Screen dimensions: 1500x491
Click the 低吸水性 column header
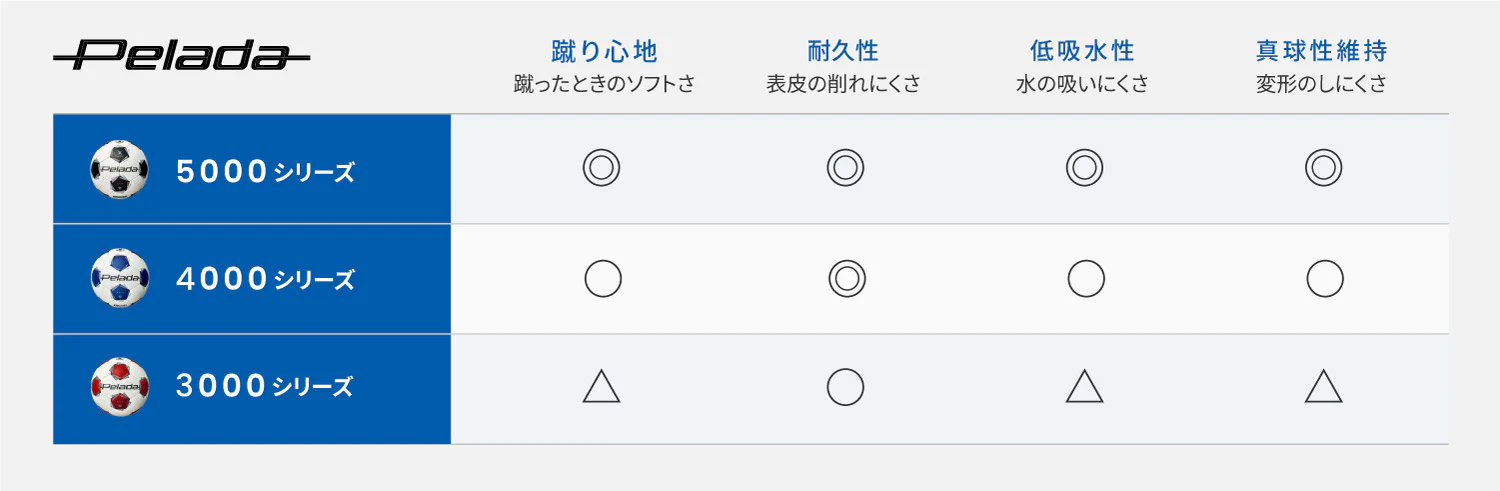1083,50
